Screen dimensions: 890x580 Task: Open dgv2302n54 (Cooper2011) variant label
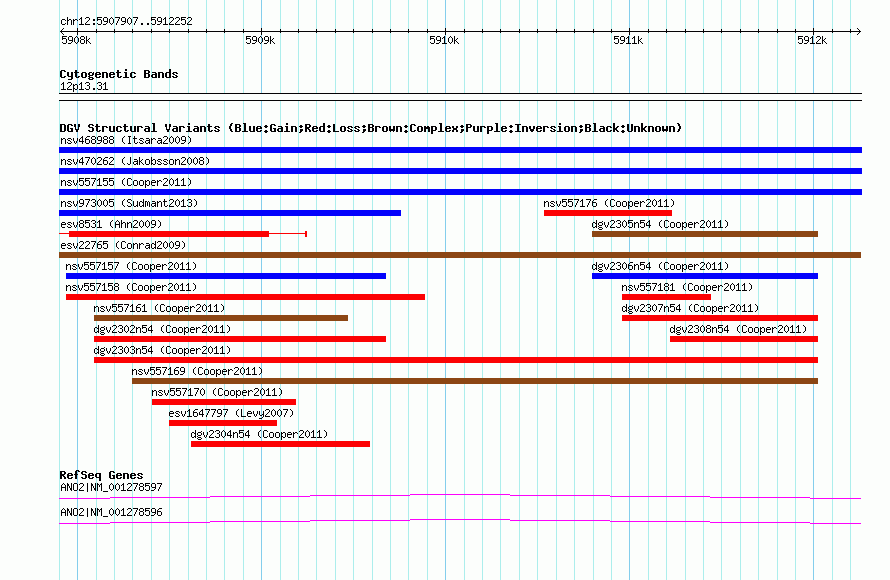(162, 329)
